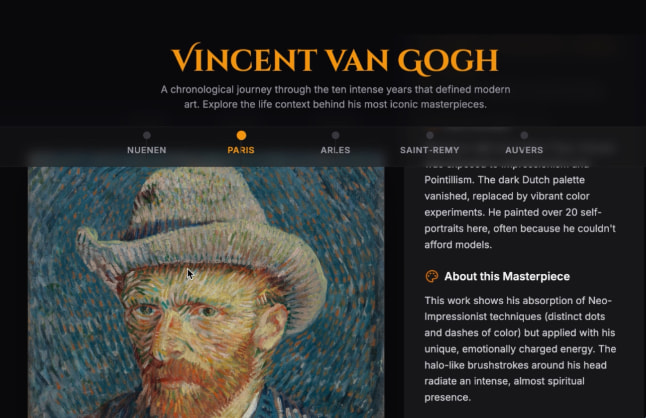Click the Vincent van Gogh title
The image size is (646, 418).
click(335, 59)
